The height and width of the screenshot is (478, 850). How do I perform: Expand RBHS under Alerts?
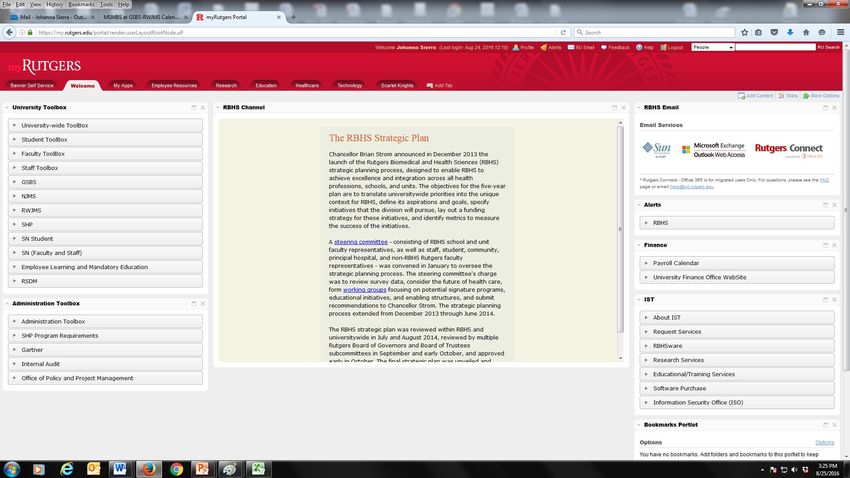pyautogui.click(x=737, y=223)
